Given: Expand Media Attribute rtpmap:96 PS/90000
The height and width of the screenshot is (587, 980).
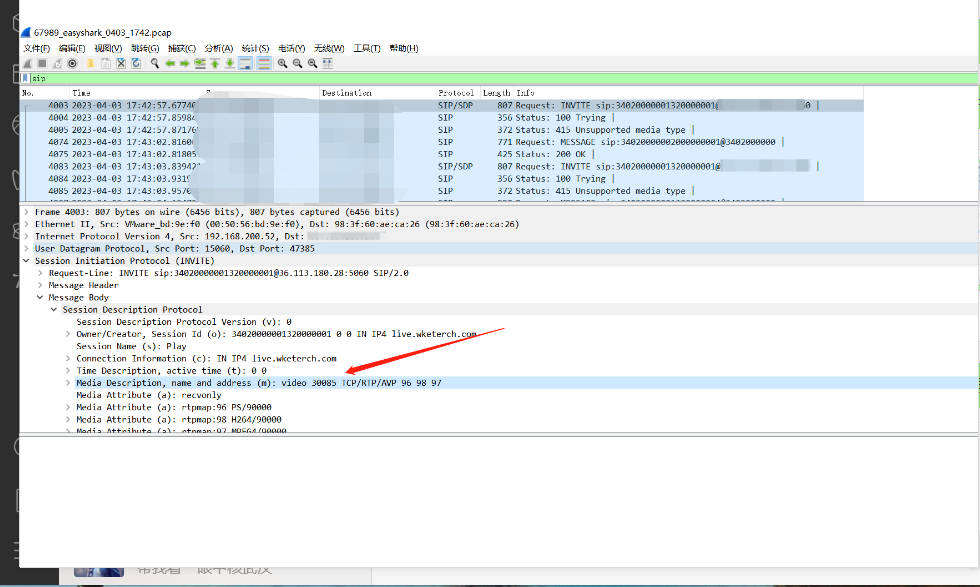Looking at the screenshot, I should pyautogui.click(x=68, y=407).
